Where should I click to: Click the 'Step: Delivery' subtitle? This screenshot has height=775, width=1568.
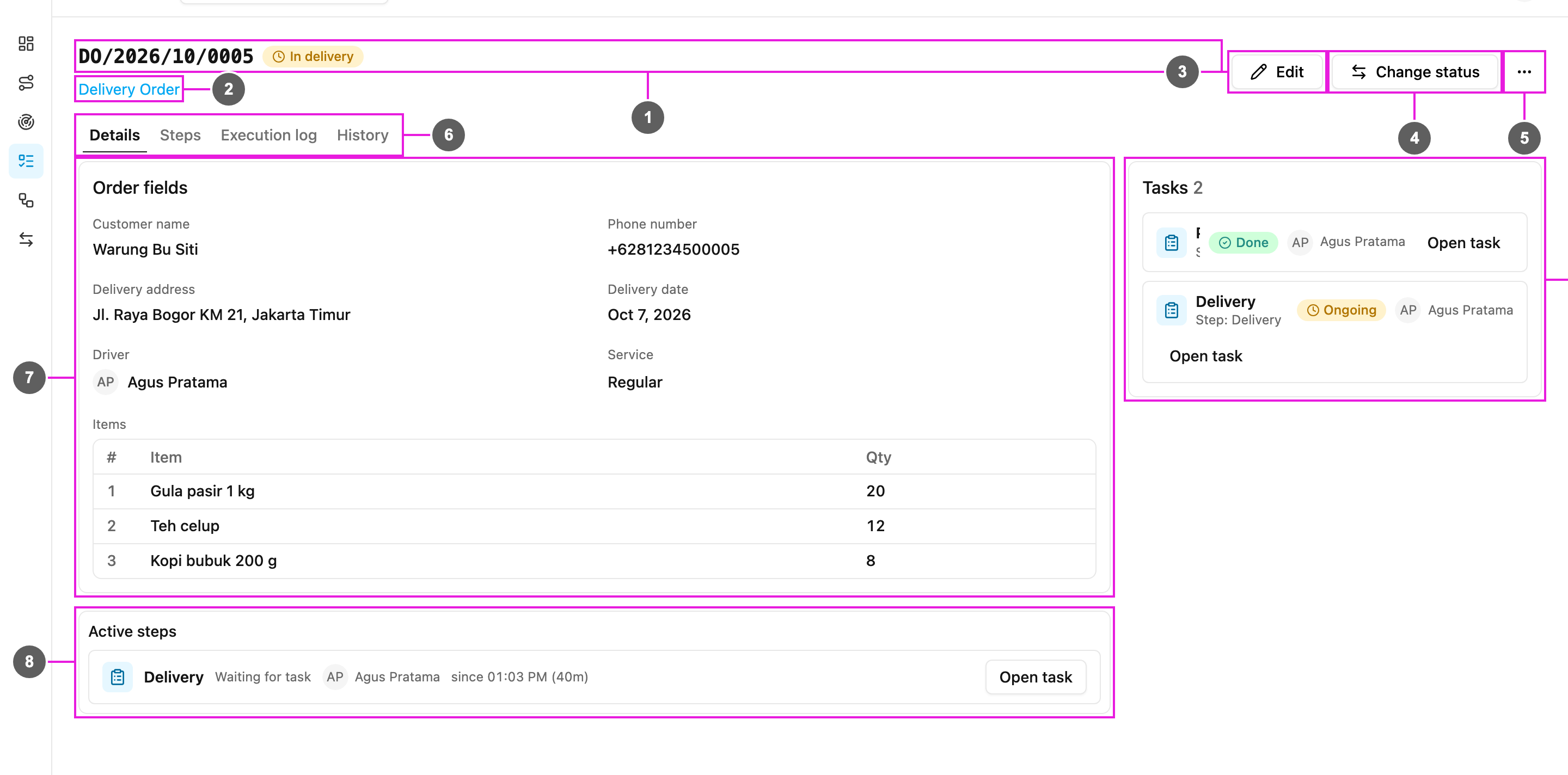(1238, 320)
